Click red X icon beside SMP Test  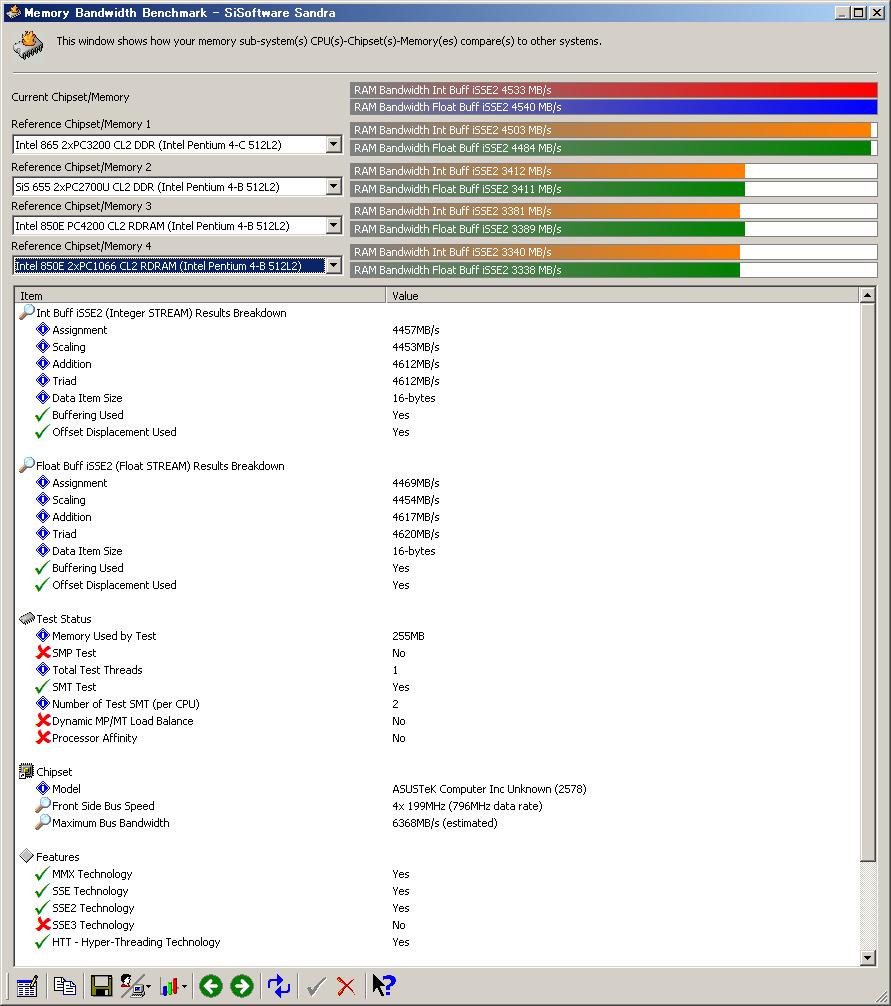tap(43, 652)
